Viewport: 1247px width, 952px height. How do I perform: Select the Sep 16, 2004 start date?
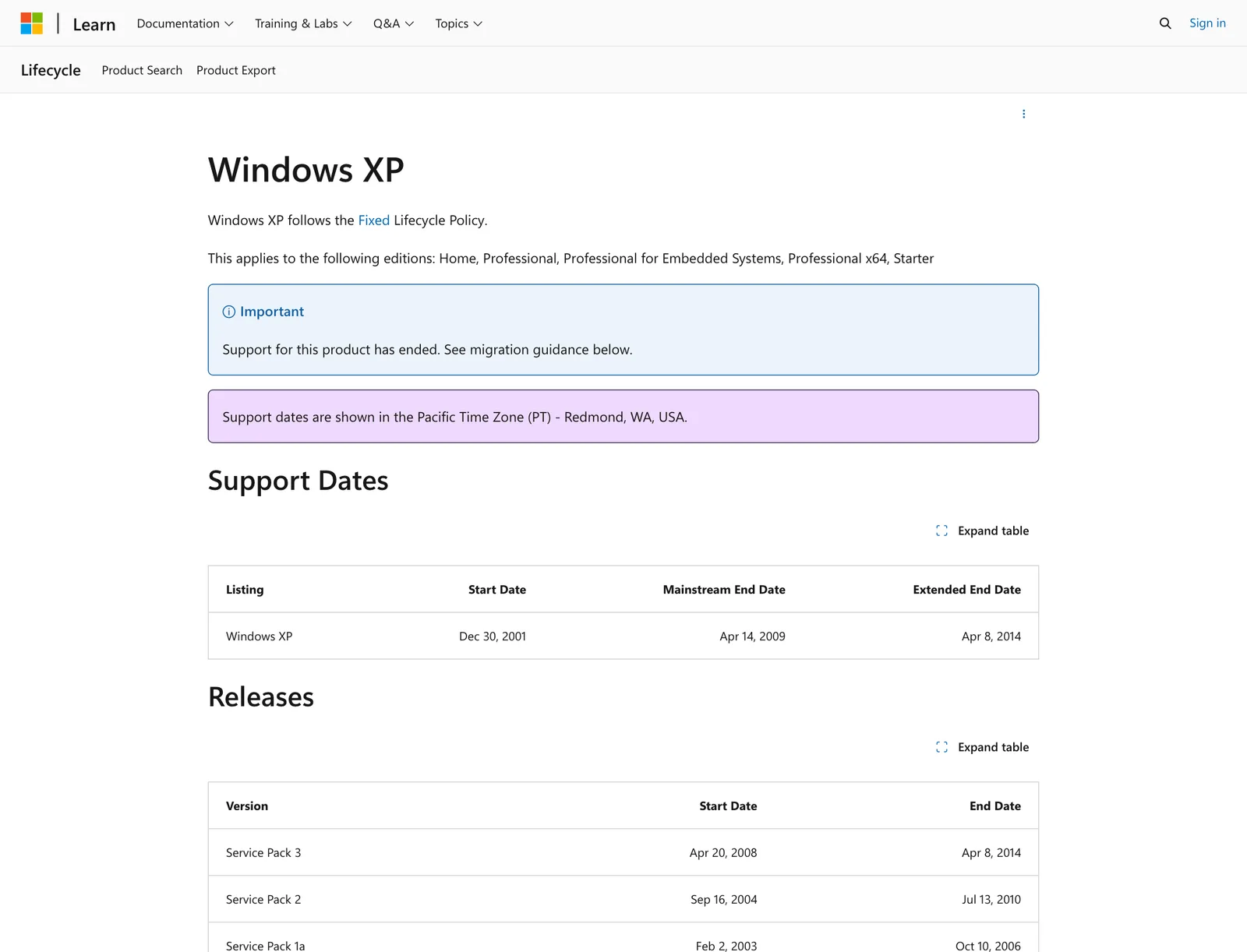click(x=723, y=900)
